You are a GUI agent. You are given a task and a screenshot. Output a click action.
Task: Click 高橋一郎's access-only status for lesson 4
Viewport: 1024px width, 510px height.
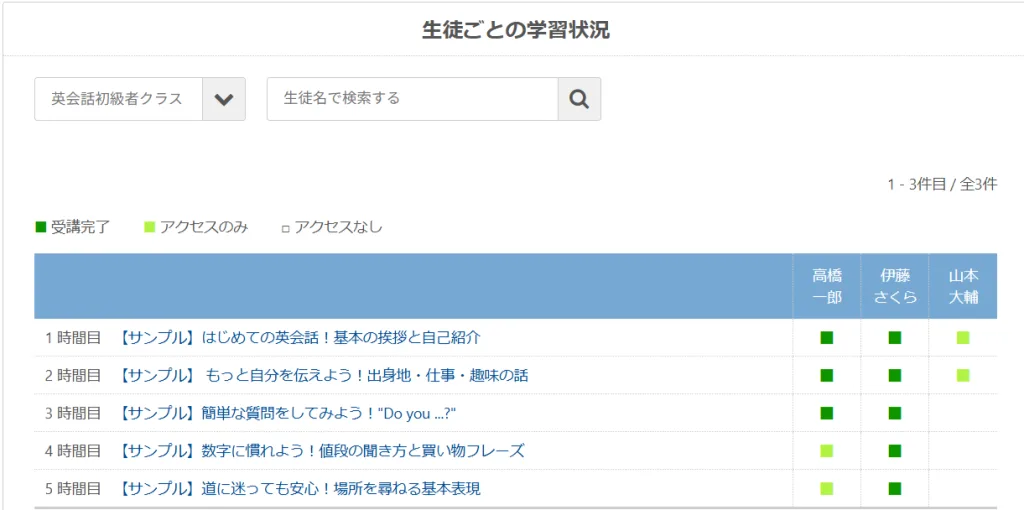[x=827, y=451]
